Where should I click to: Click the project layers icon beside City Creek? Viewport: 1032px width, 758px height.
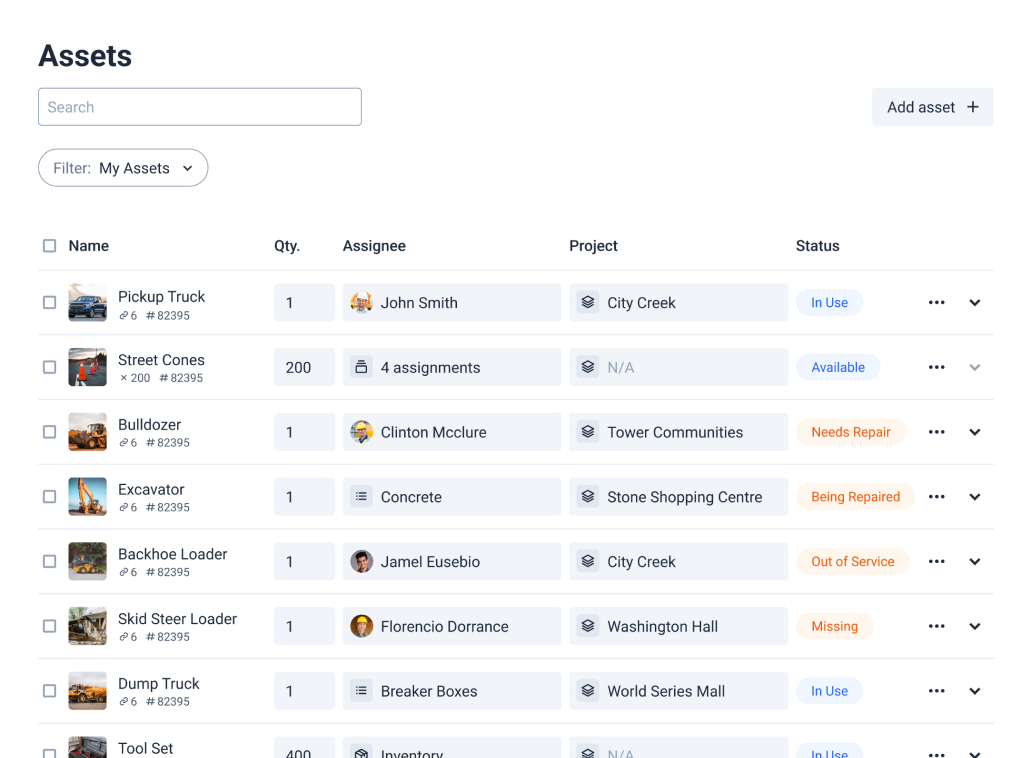click(x=588, y=303)
